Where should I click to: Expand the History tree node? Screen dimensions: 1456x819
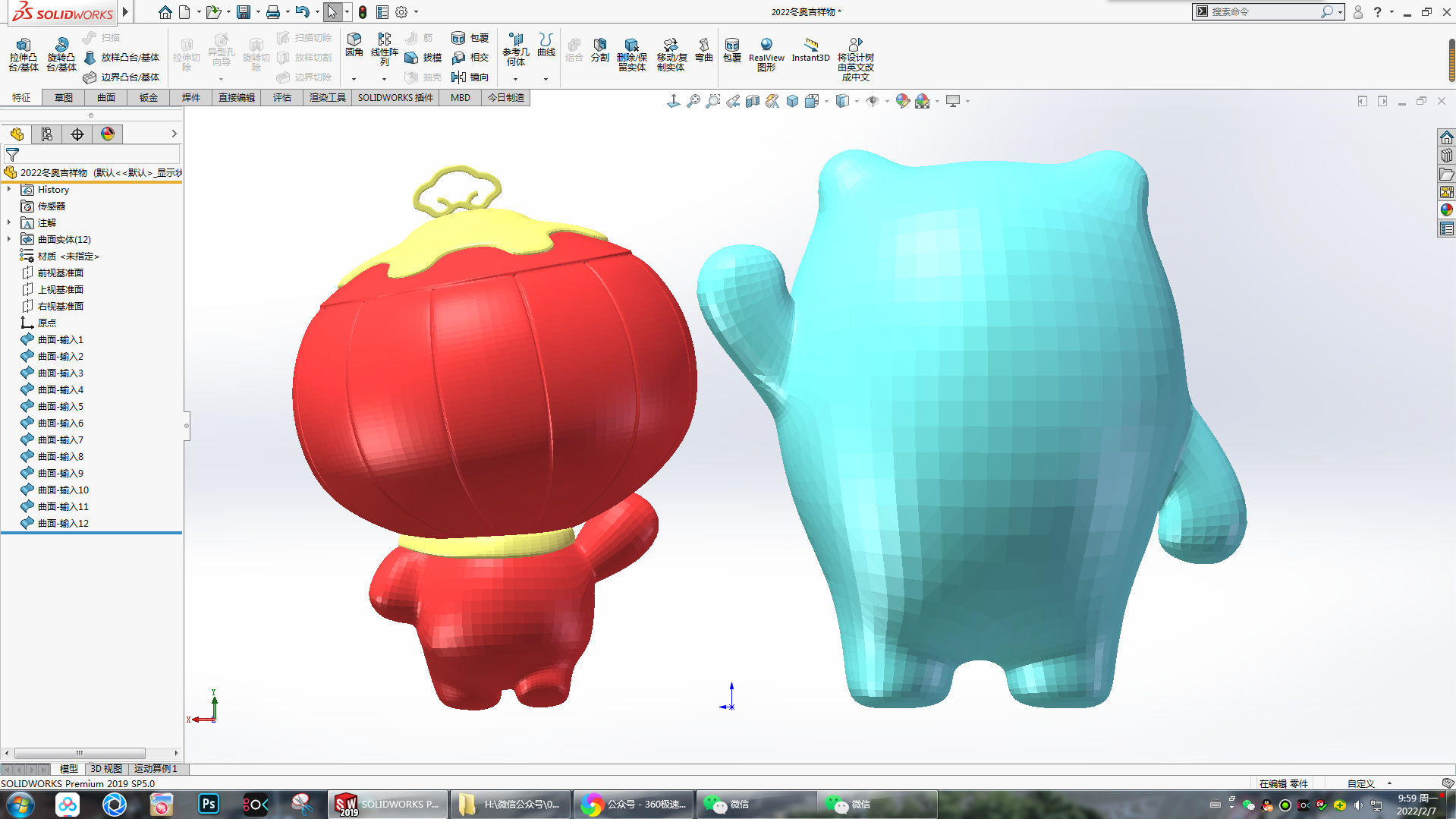tap(9, 190)
